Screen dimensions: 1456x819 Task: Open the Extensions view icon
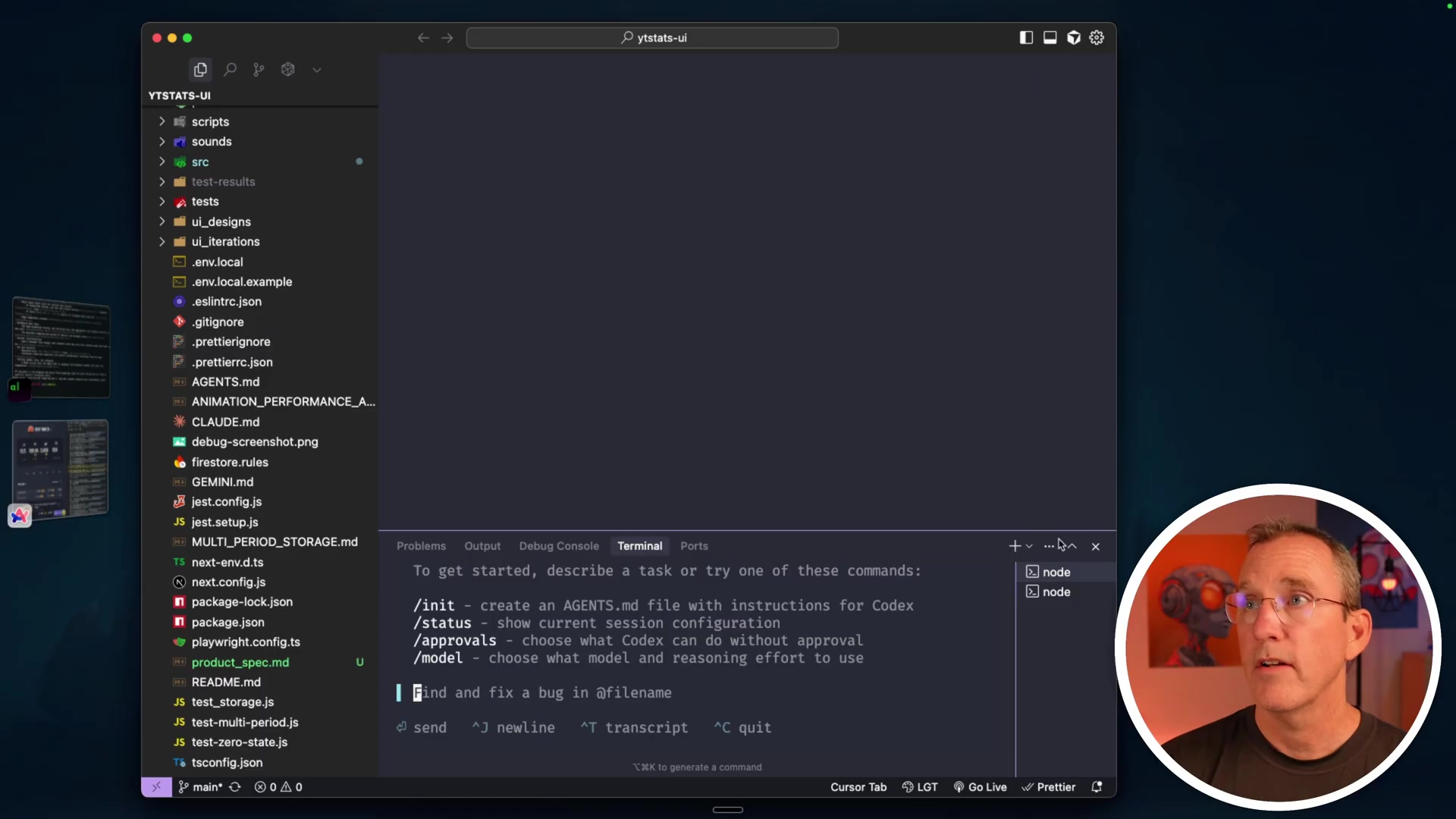287,70
